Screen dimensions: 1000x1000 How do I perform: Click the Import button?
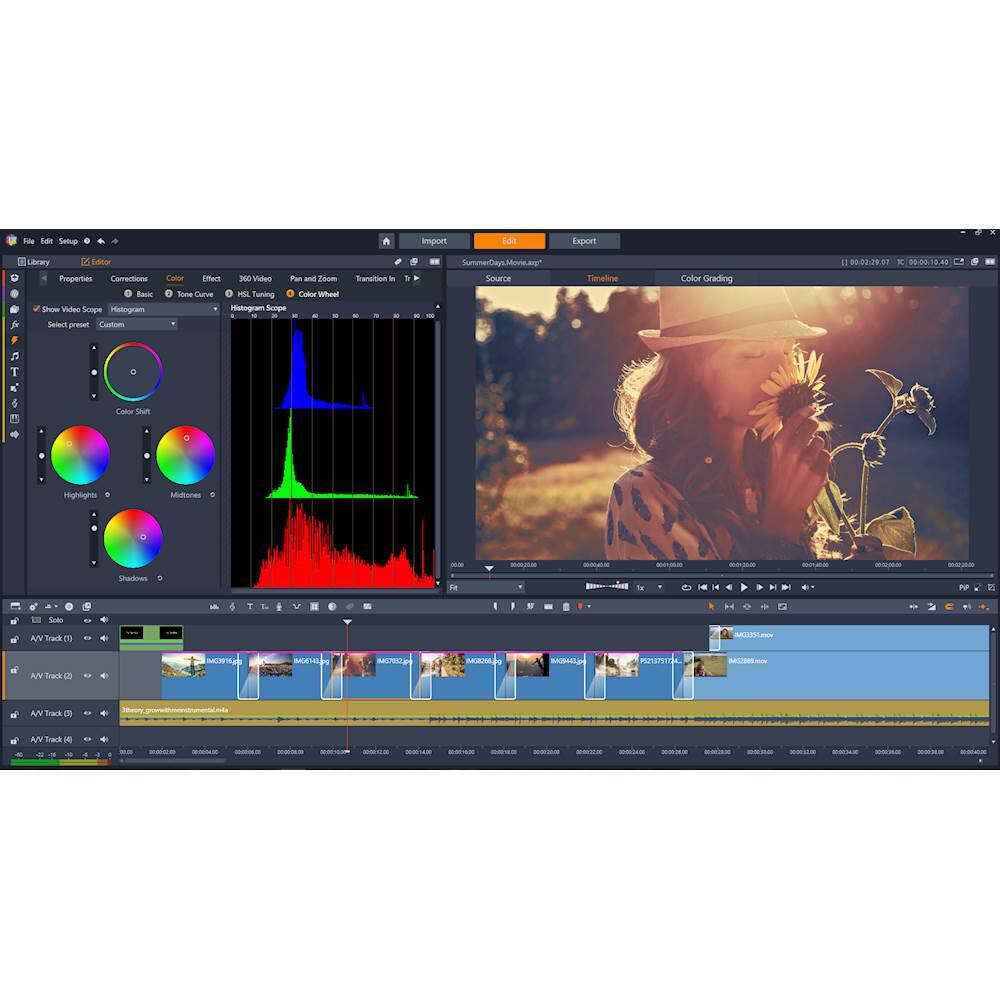point(434,241)
